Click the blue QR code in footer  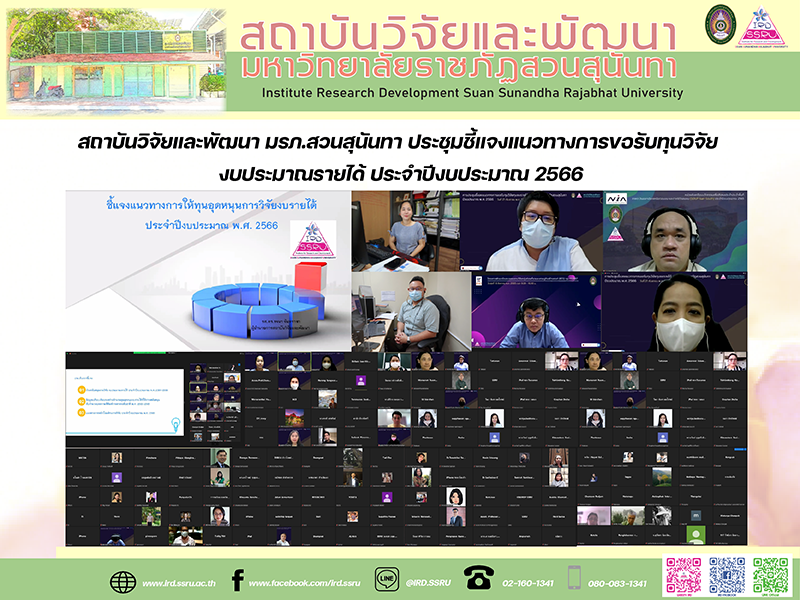(x=727, y=575)
